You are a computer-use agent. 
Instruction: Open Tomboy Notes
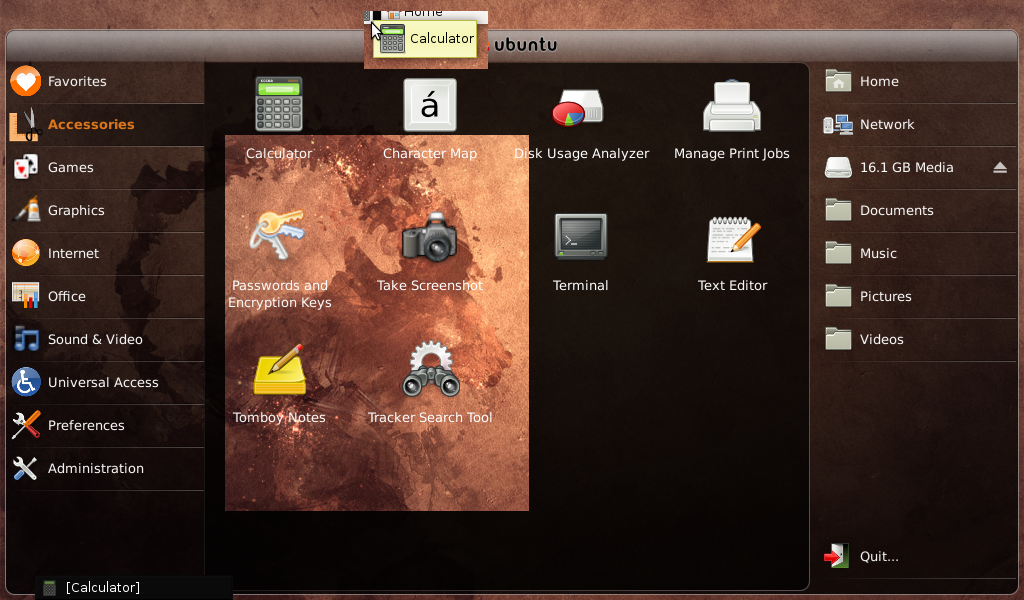coord(279,370)
